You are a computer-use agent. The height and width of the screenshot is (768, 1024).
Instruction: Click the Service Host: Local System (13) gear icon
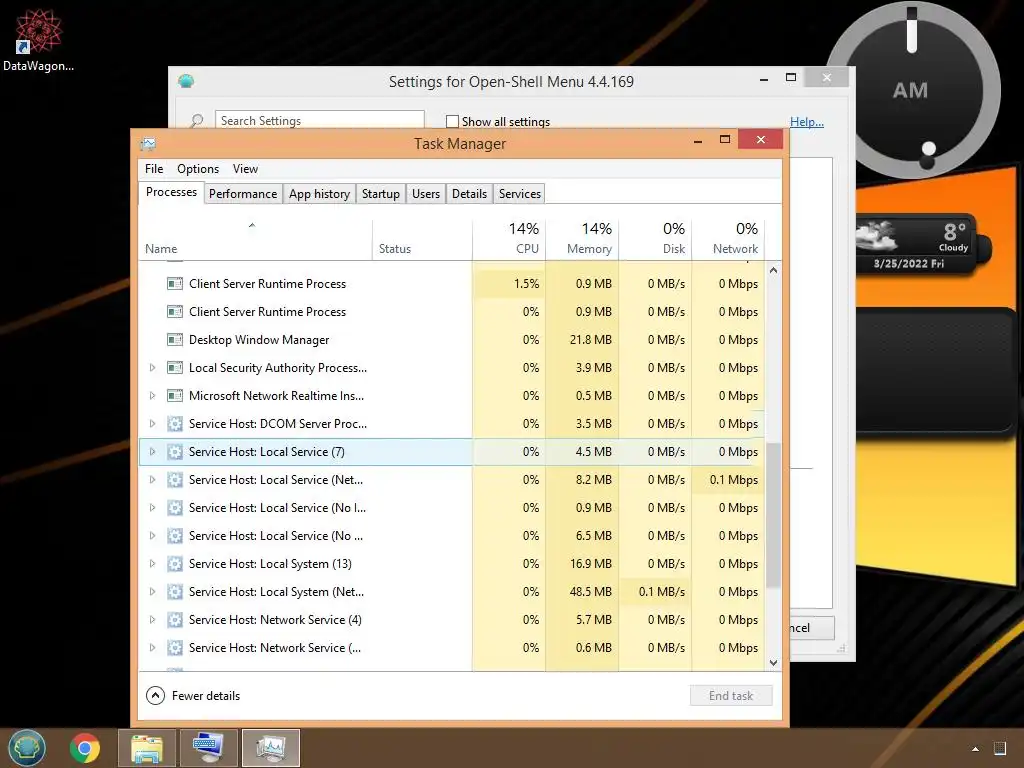pos(174,564)
